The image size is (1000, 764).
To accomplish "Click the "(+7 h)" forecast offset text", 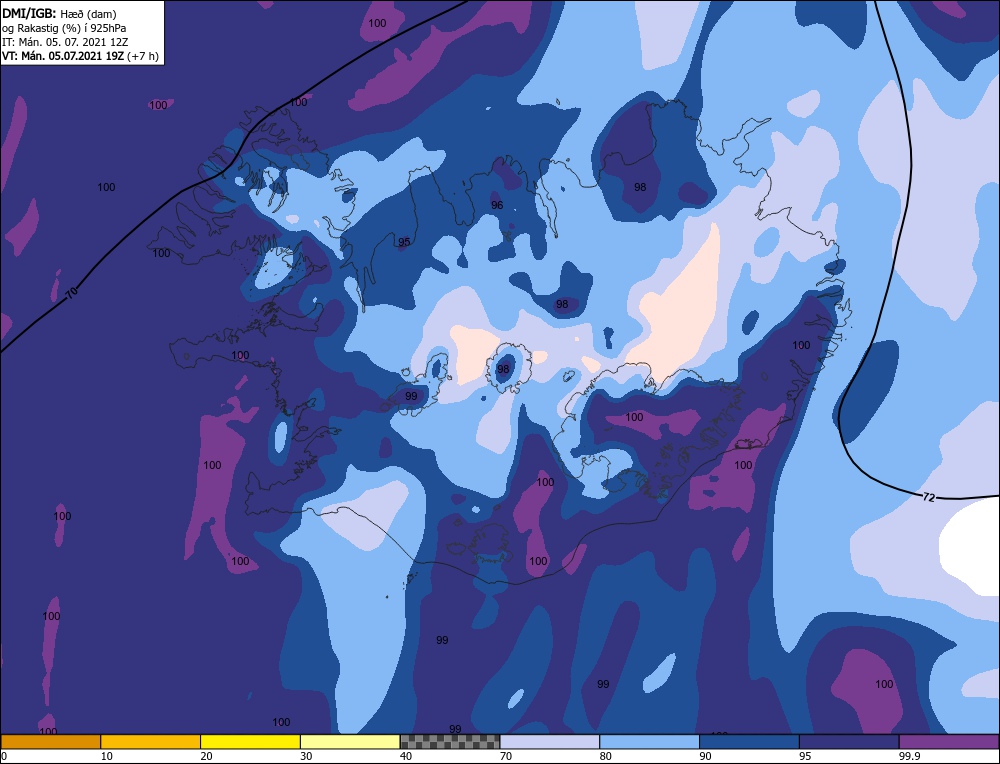I will coord(143,56).
